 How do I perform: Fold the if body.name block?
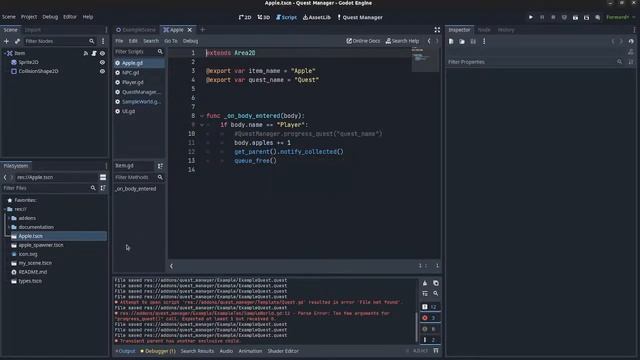coord(202,125)
